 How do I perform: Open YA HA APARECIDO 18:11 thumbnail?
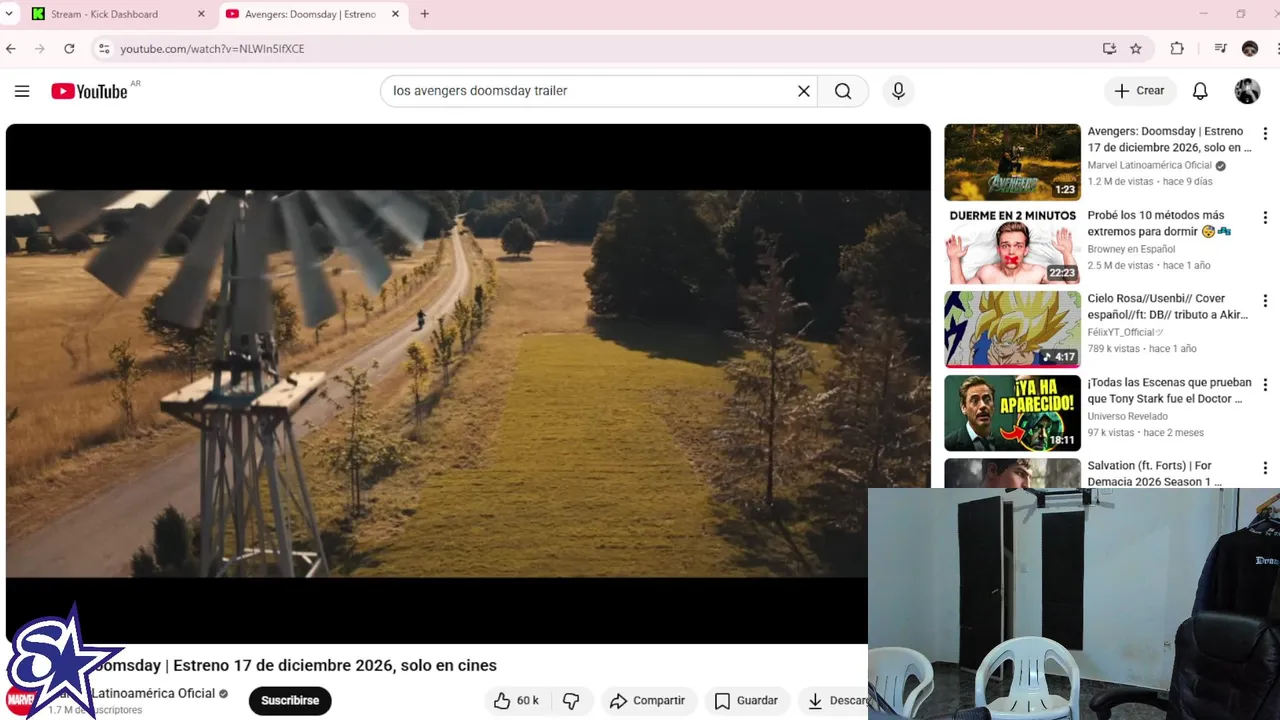coord(1012,413)
